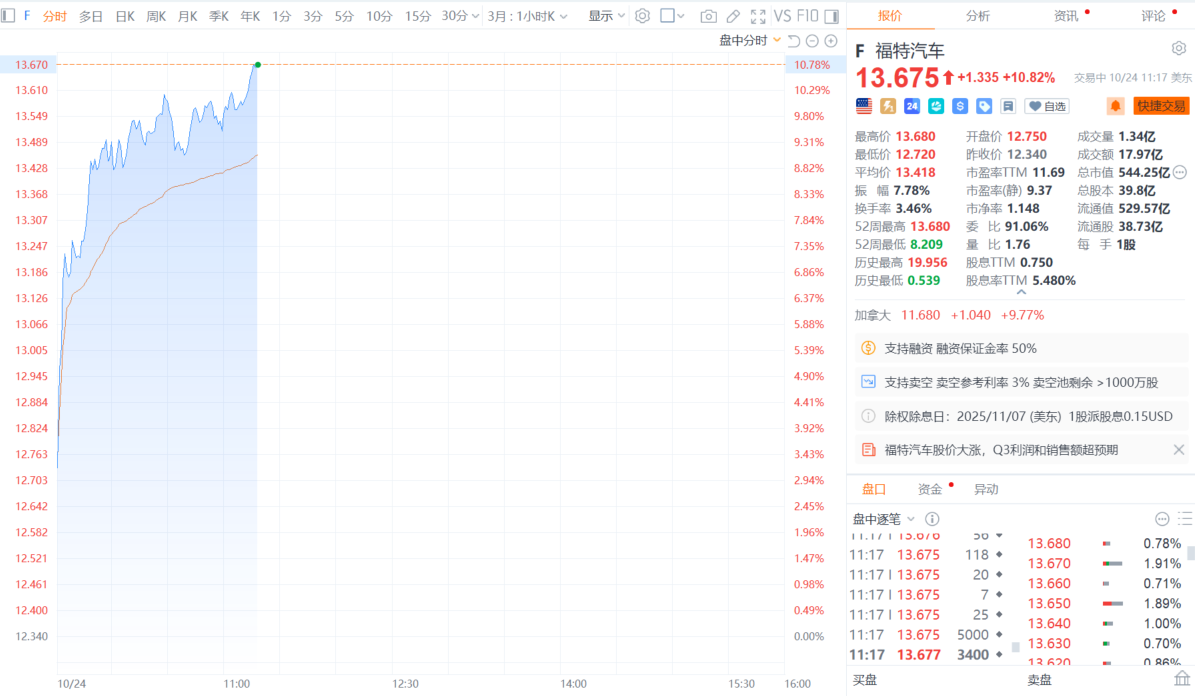Switch order book list layout icon
Screen dimensions: 1195x696
1185,519
